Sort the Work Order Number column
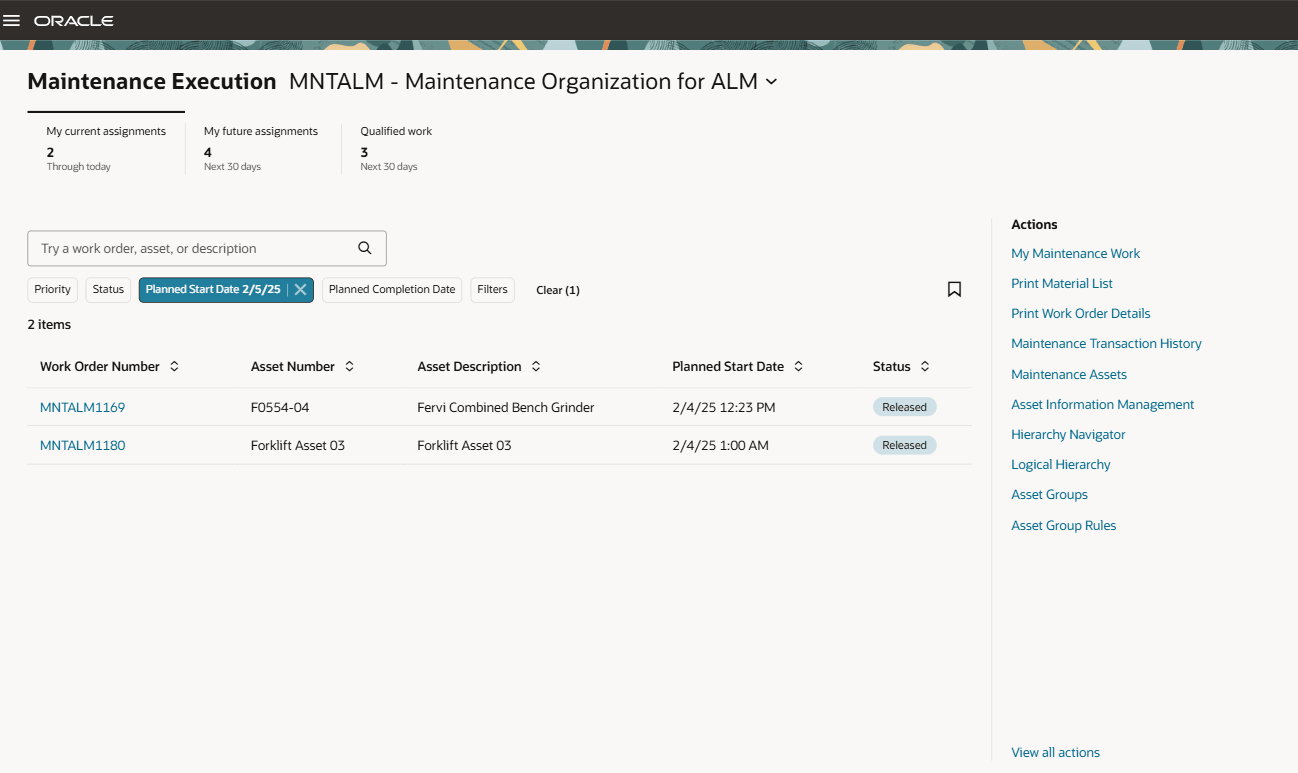The height and width of the screenshot is (773, 1298). 175,366
